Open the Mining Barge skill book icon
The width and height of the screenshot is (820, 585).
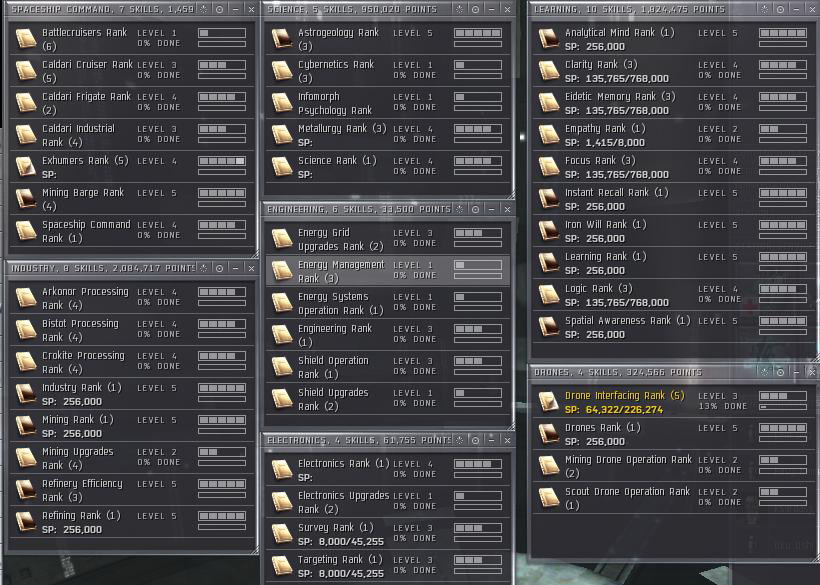coord(26,199)
